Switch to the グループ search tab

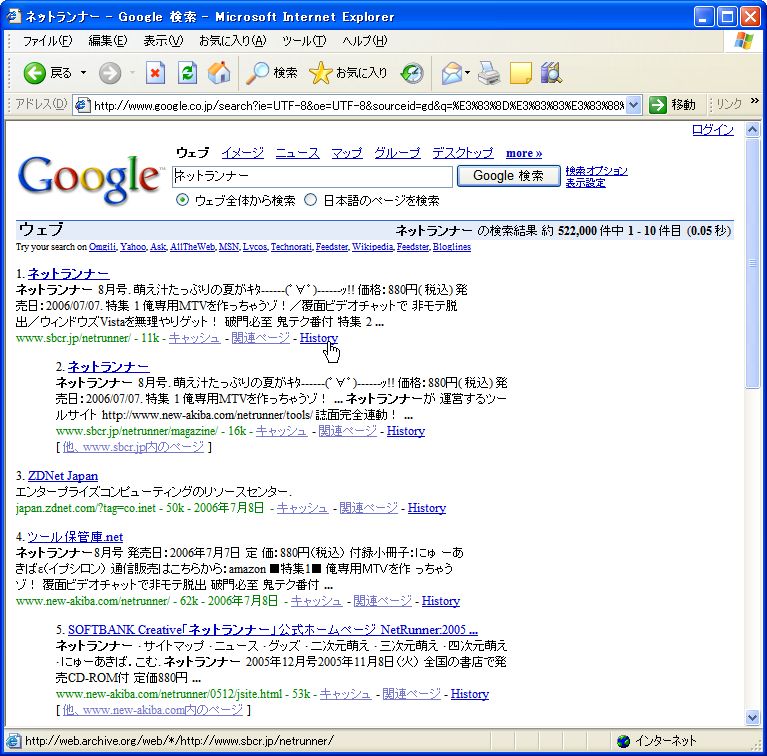pyautogui.click(x=397, y=153)
